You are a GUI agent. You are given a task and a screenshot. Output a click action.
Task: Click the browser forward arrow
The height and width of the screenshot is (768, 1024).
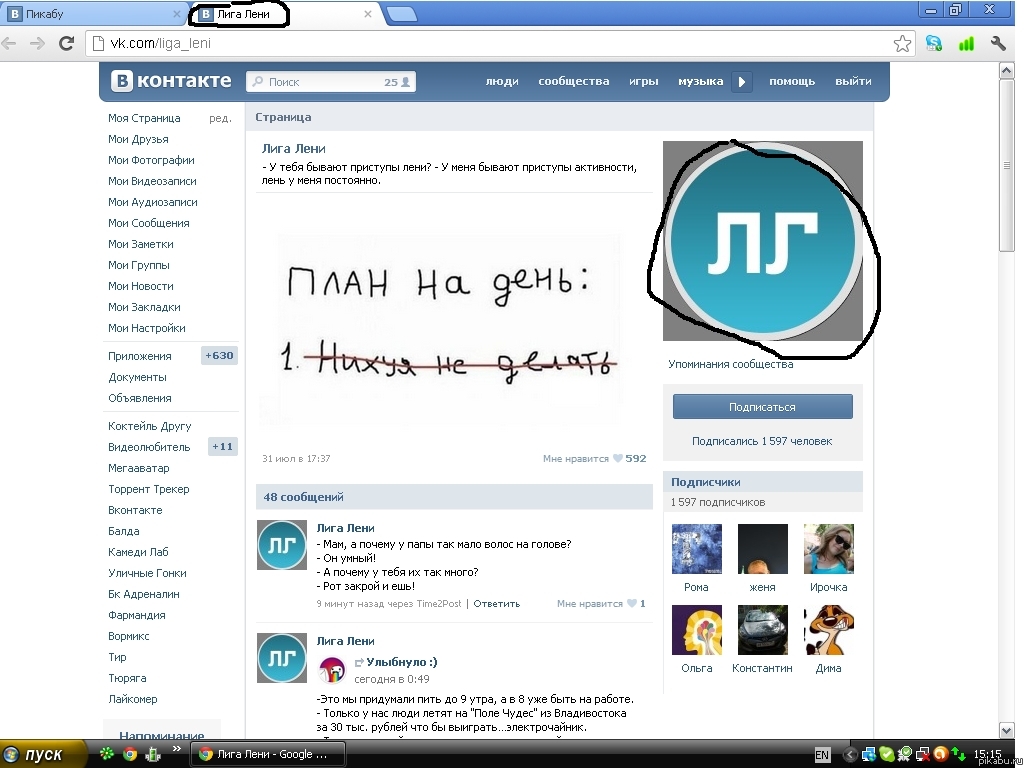37,44
